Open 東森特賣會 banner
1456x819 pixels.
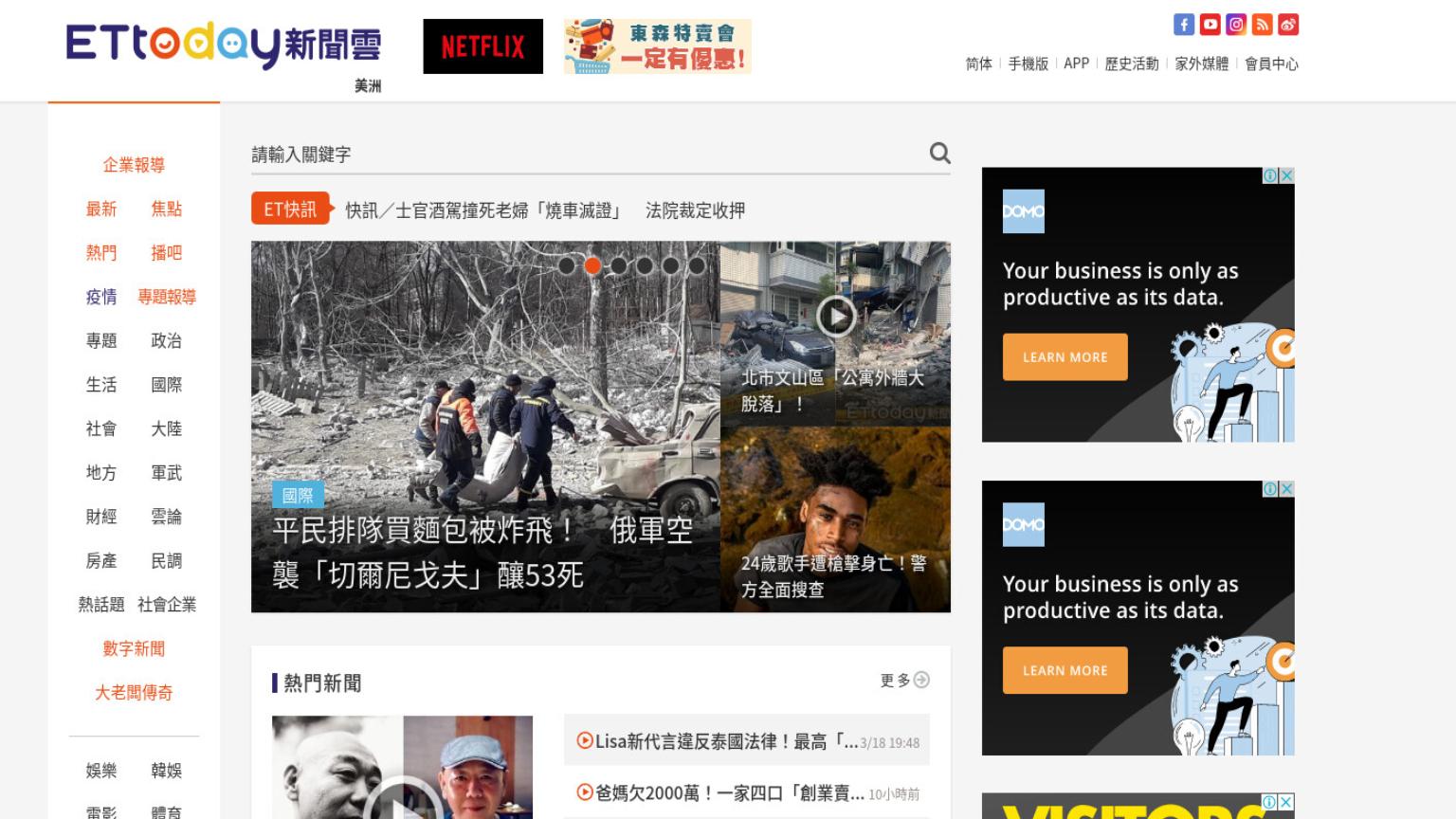click(x=657, y=45)
